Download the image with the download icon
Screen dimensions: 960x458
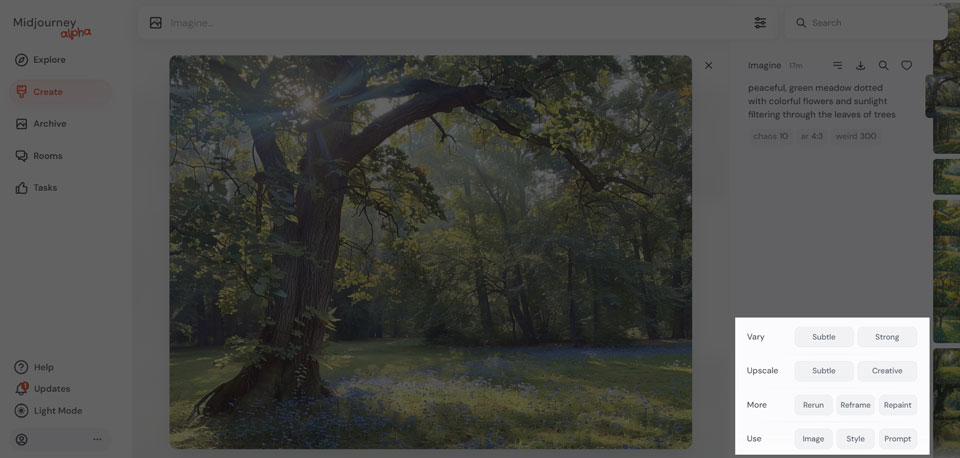tap(860, 66)
